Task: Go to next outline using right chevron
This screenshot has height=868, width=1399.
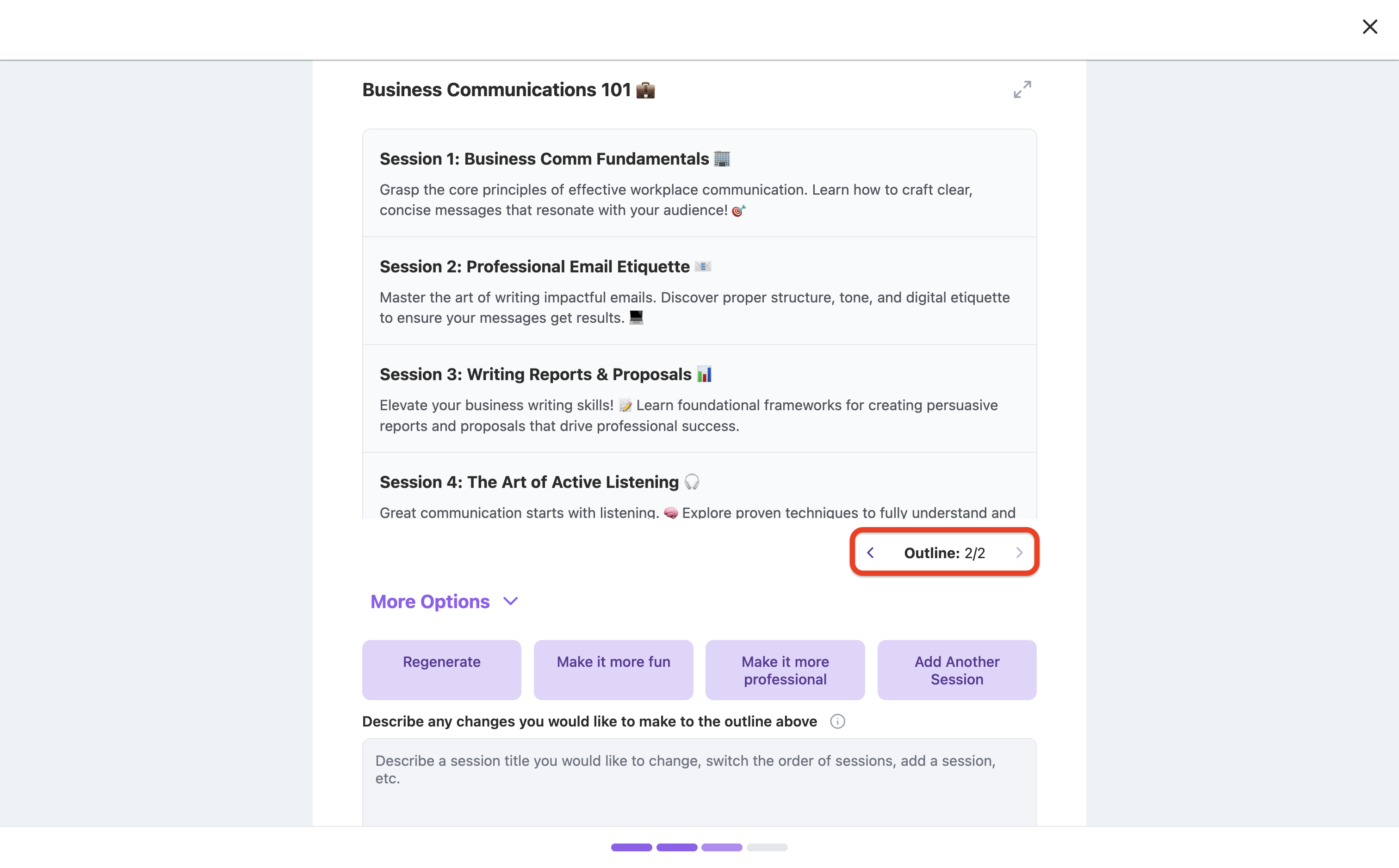Action: 1019,552
